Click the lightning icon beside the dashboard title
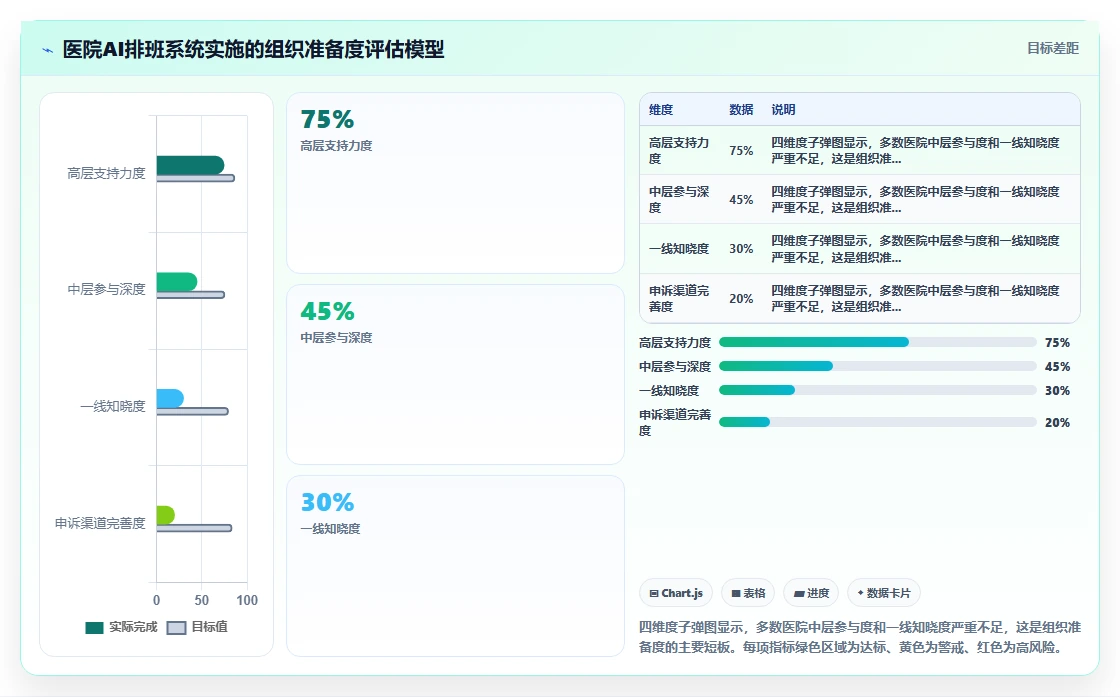1120x697 pixels. click(x=48, y=50)
